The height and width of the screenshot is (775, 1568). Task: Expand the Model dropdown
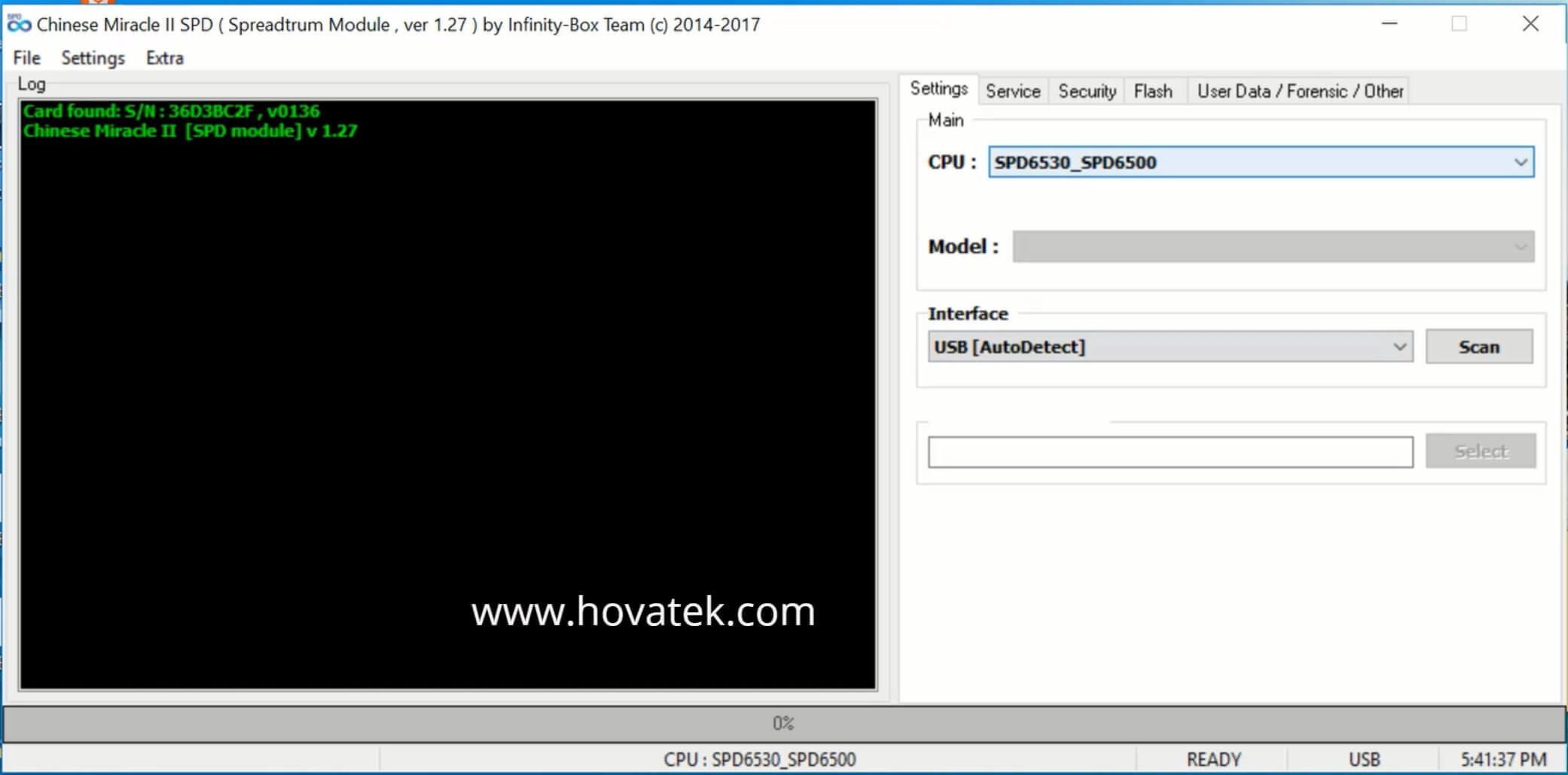point(1273,246)
